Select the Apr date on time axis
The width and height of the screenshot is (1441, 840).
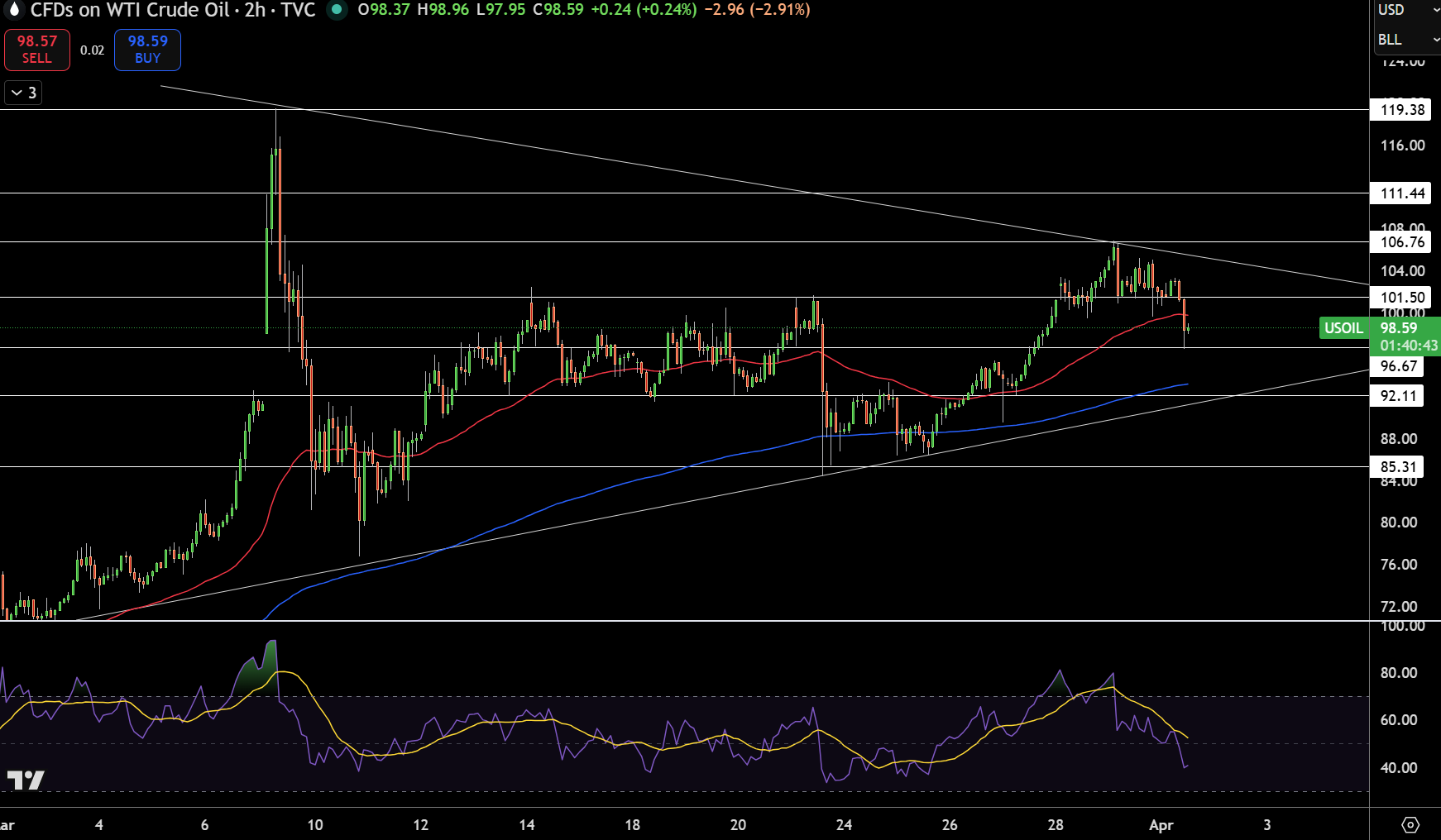tap(1161, 825)
